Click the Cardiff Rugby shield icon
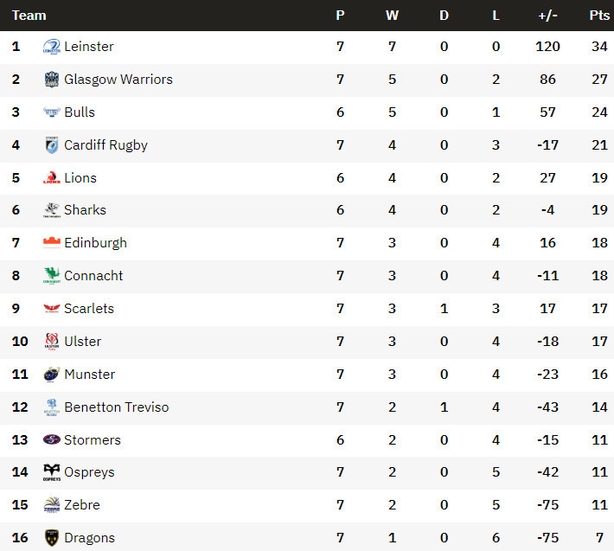614x551 pixels. pos(52,145)
